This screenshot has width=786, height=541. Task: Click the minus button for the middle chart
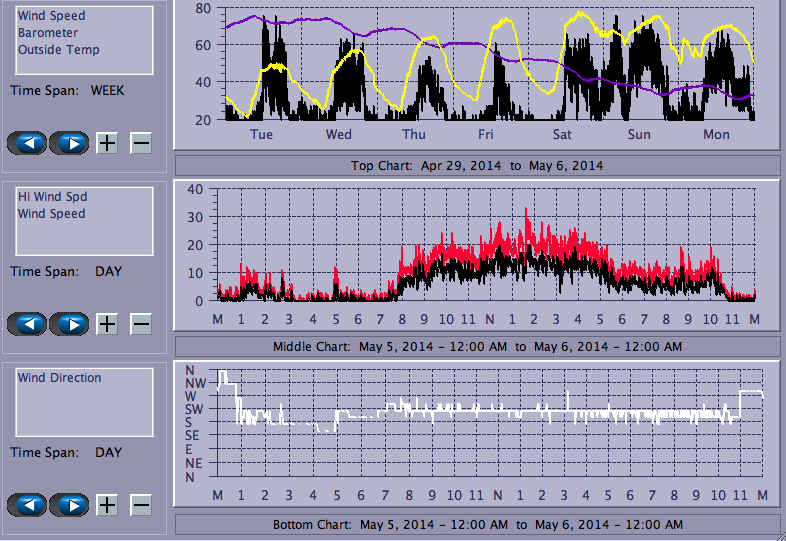(141, 324)
